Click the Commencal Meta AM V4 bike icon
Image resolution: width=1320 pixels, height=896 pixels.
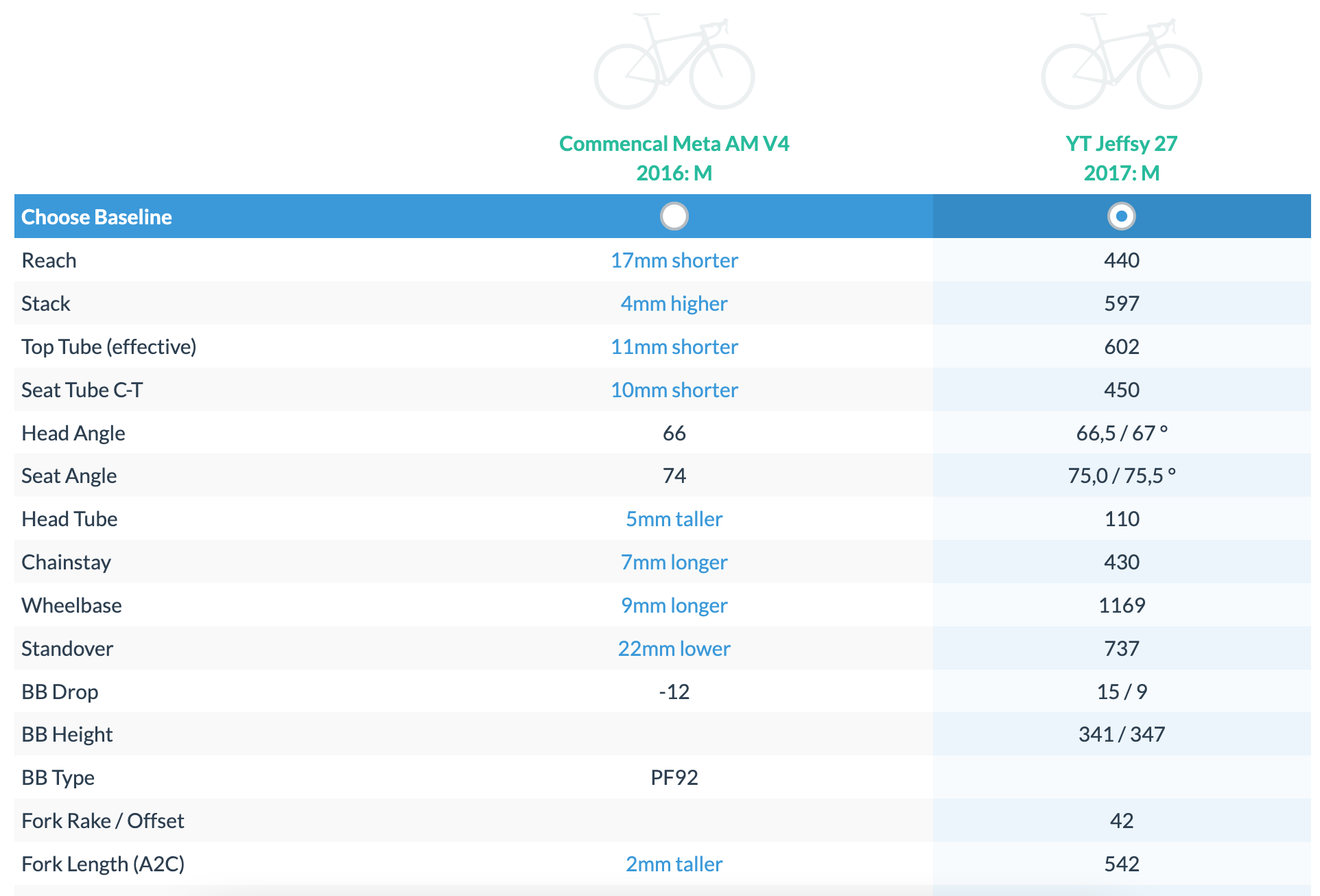(x=674, y=62)
